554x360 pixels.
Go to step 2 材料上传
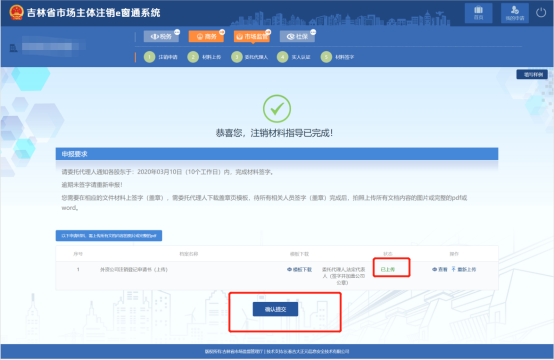(204, 57)
